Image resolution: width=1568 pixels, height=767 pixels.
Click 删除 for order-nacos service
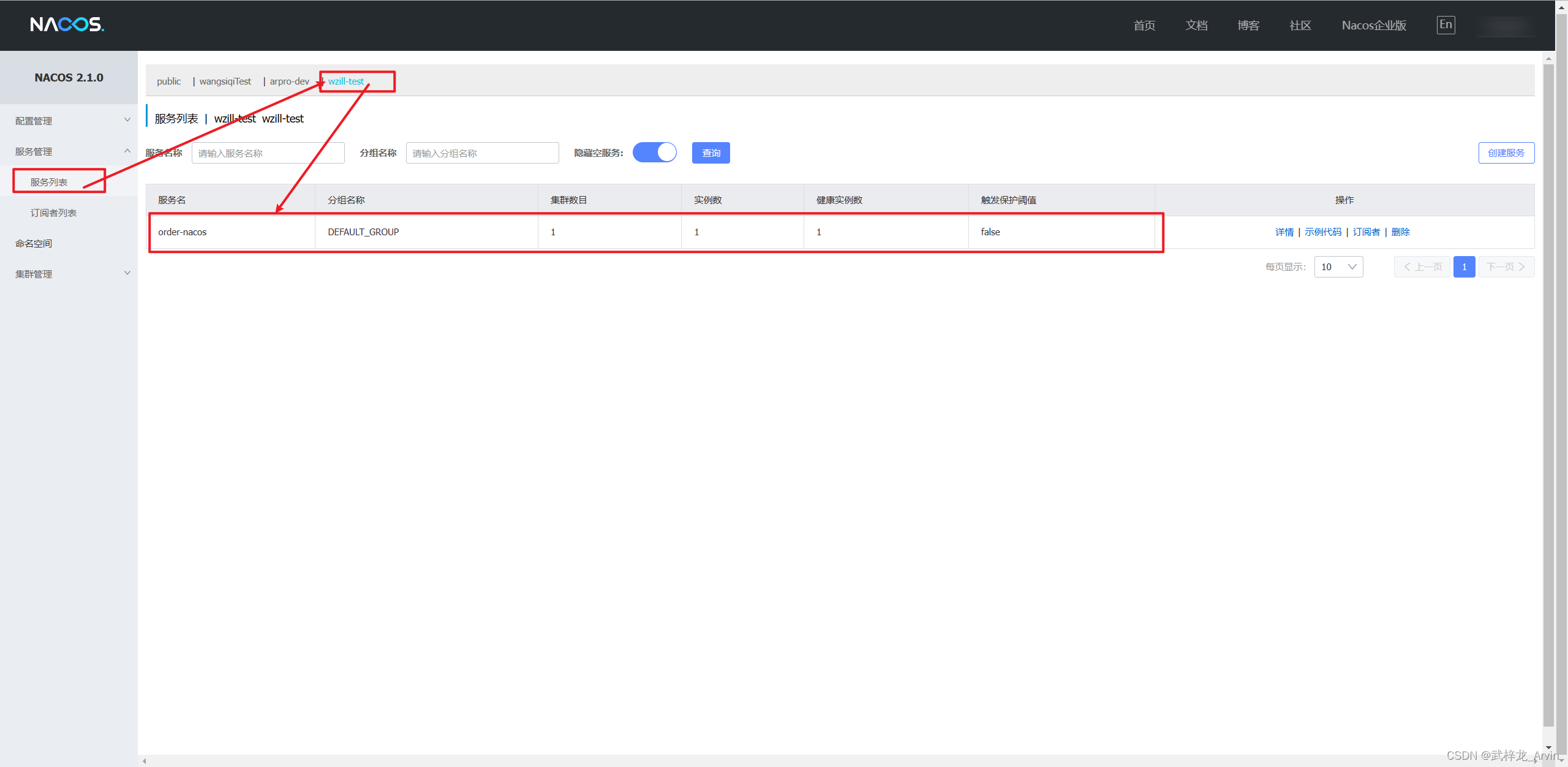(1401, 232)
